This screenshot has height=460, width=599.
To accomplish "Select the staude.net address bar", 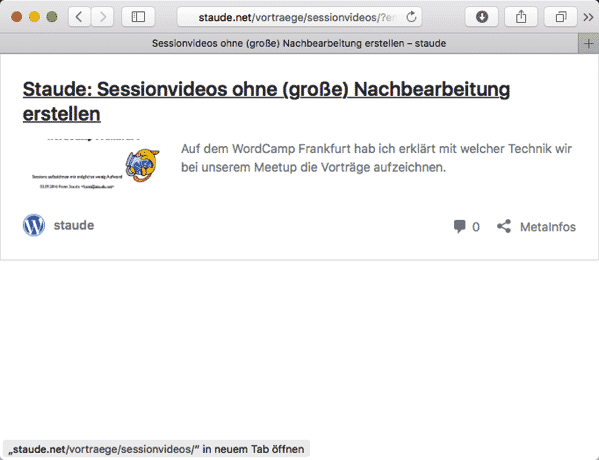I will pos(300,17).
